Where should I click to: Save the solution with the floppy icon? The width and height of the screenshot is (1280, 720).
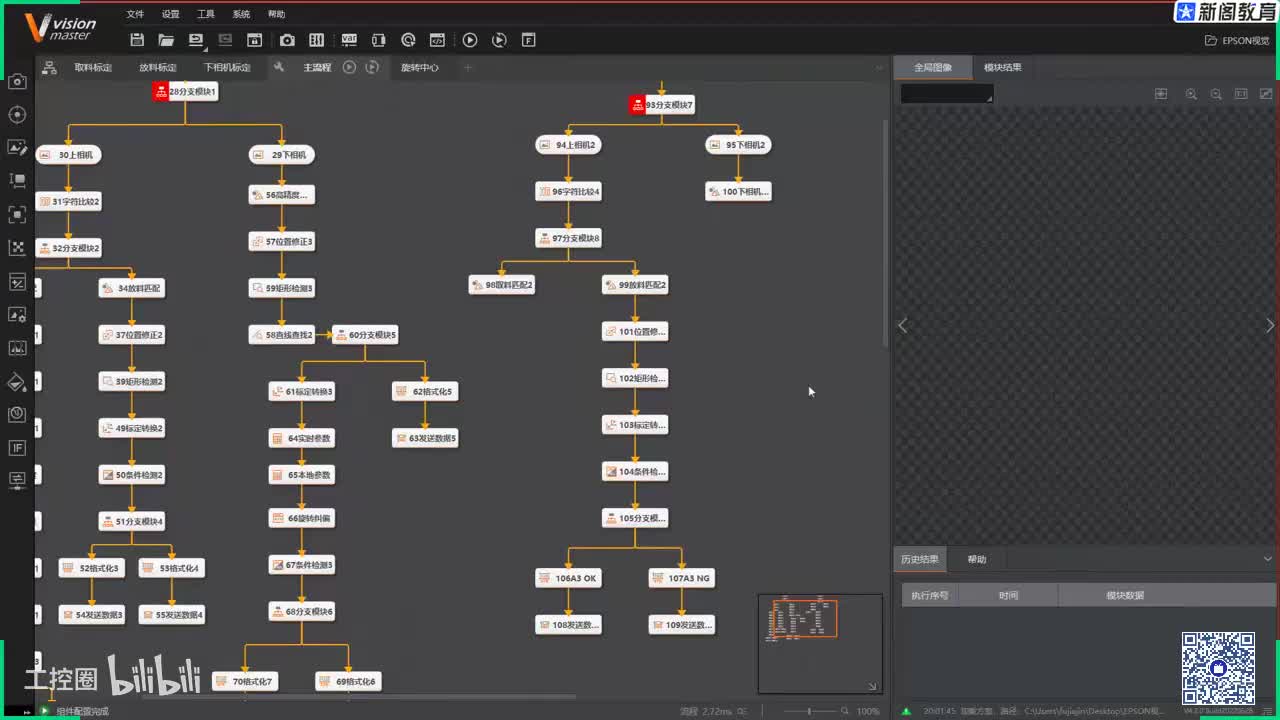pyautogui.click(x=137, y=40)
